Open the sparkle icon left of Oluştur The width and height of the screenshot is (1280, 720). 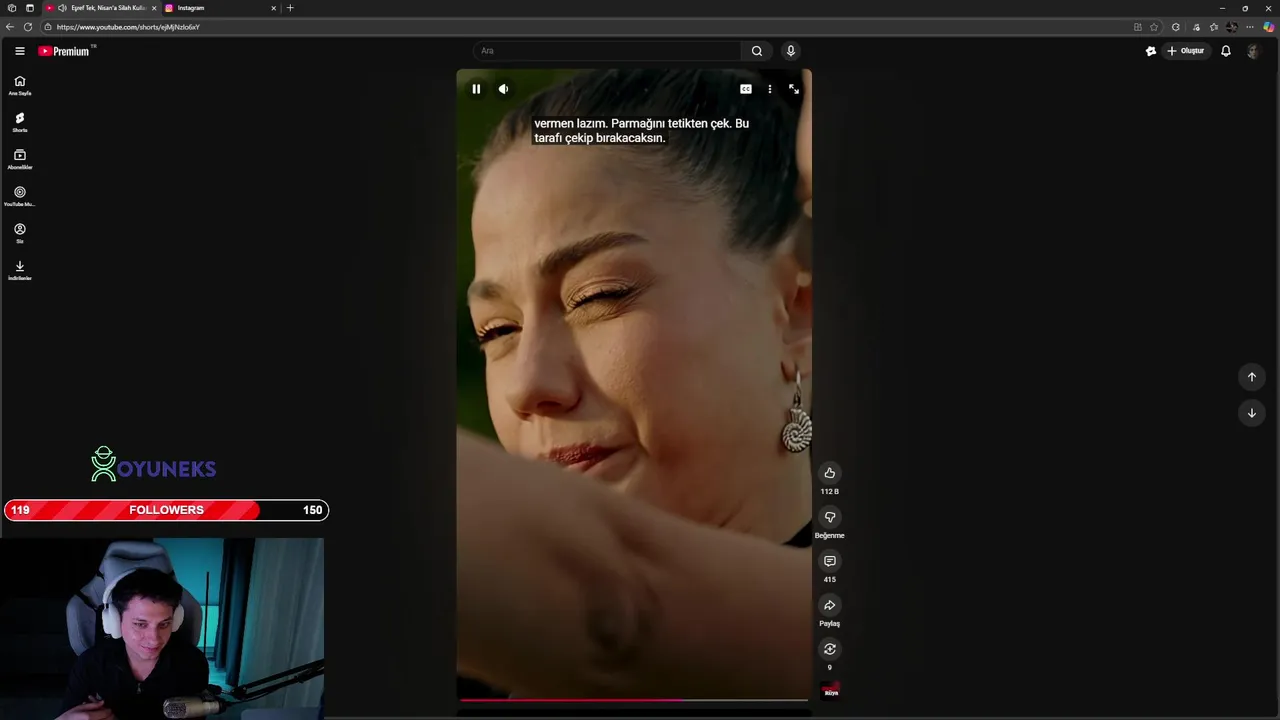(1150, 51)
